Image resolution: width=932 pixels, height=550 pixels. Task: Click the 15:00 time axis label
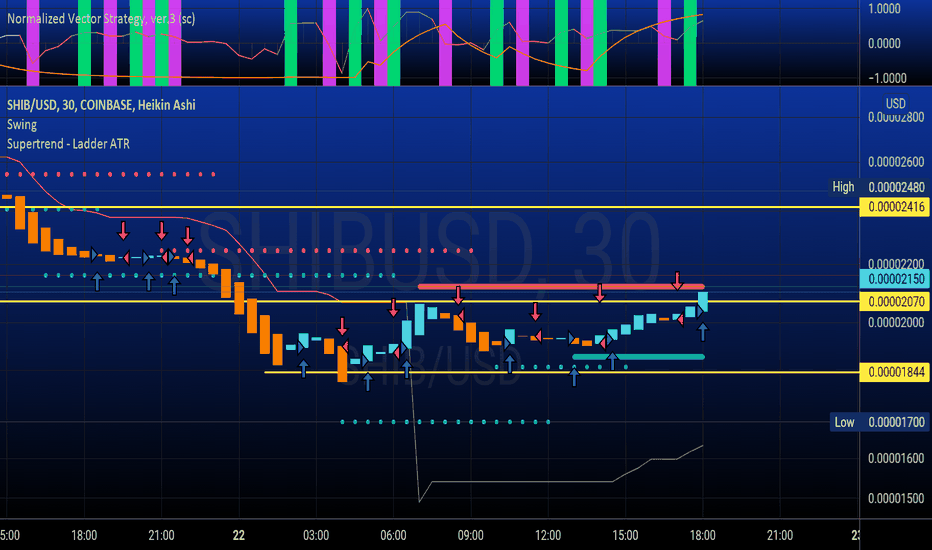625,535
